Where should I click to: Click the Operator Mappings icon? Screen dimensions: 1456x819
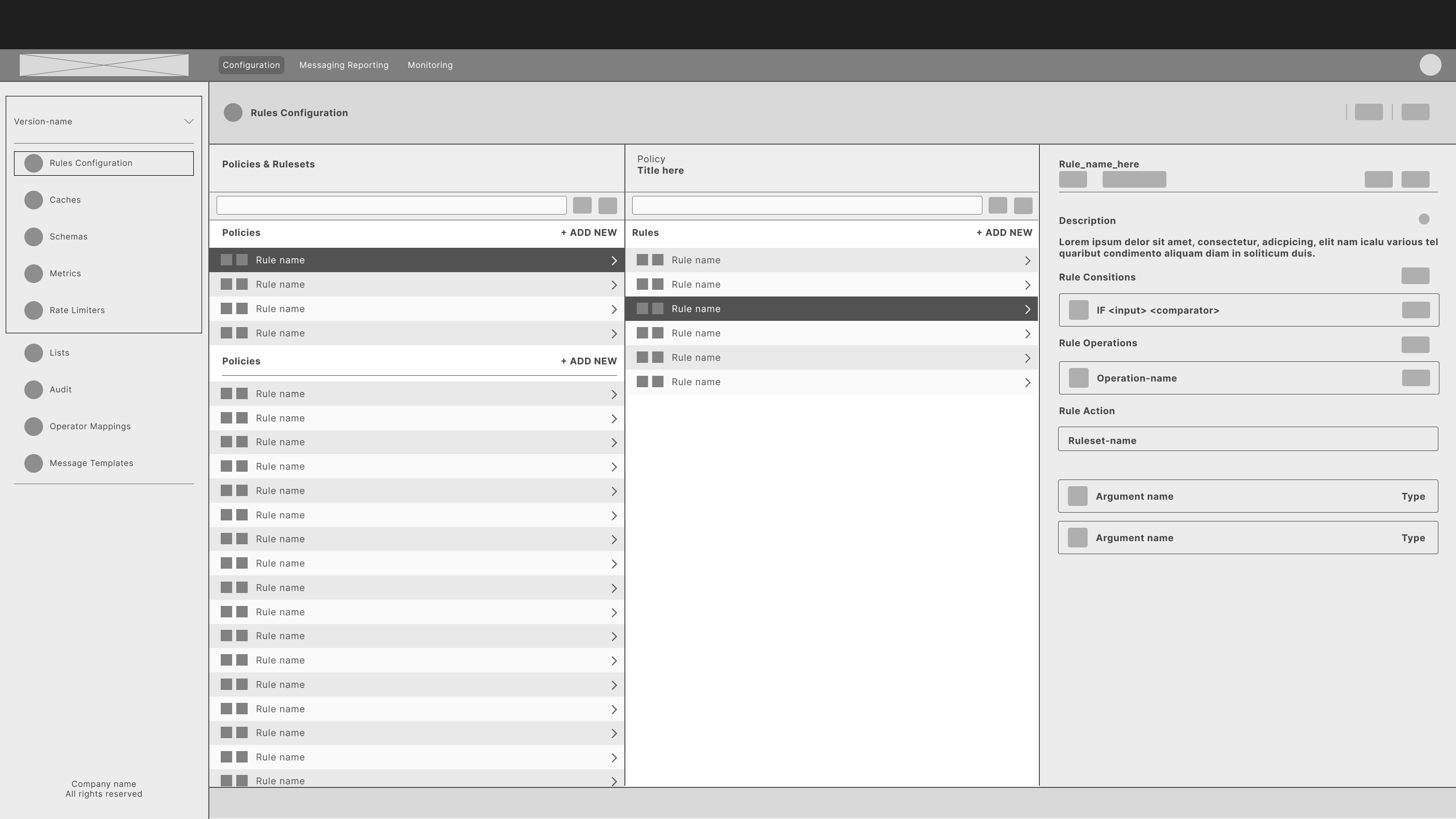[x=33, y=426]
